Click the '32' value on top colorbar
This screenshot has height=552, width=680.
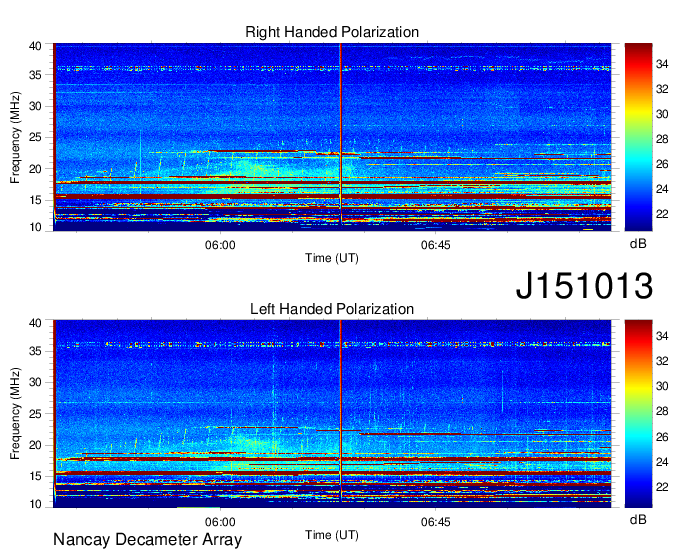coord(662,89)
